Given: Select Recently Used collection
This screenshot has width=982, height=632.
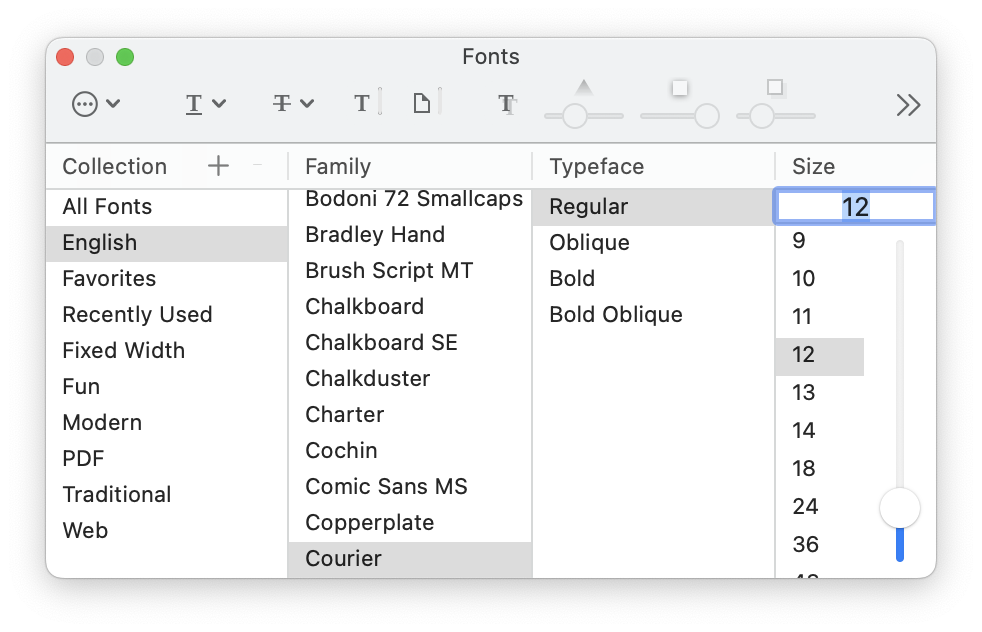Looking at the screenshot, I should 167,314.
